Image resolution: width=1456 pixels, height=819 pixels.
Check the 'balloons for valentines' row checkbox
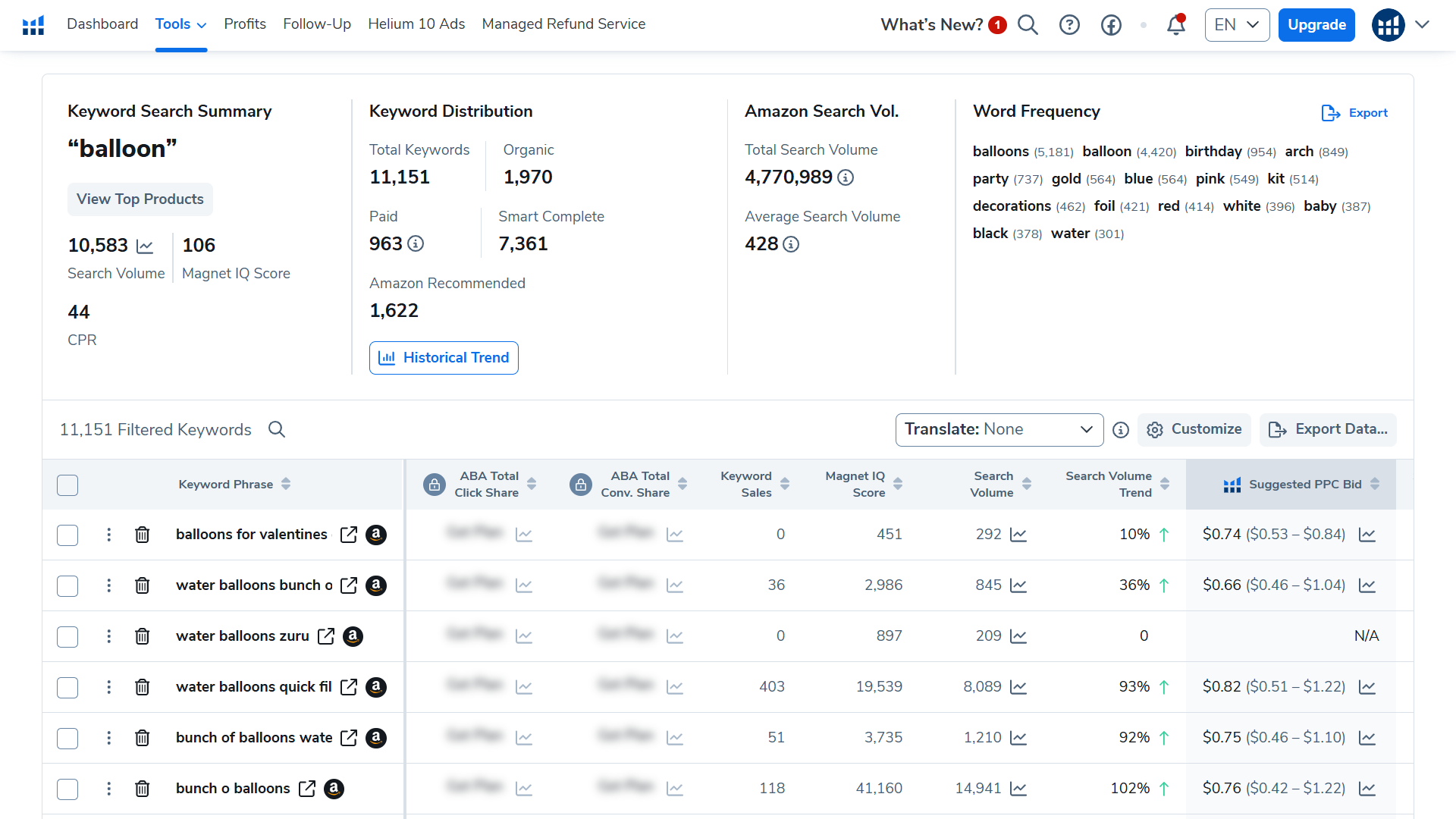click(67, 535)
